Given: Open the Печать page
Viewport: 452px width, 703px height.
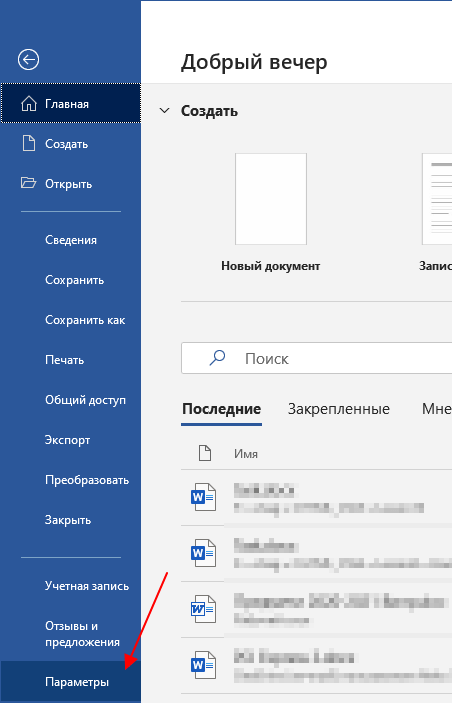Looking at the screenshot, I should tap(70, 360).
